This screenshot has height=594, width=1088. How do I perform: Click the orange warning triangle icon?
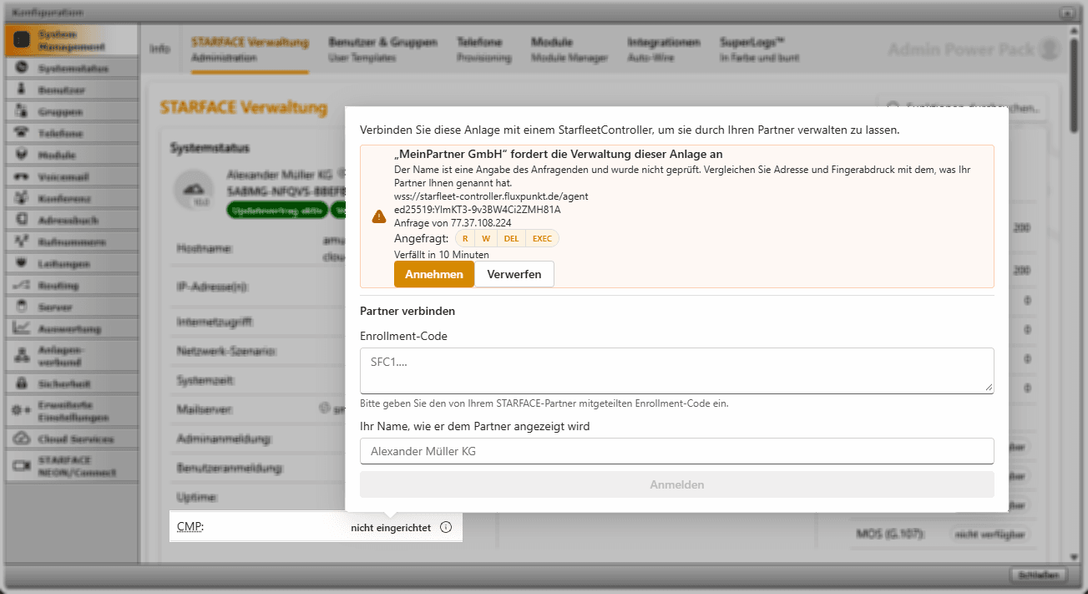tap(379, 217)
